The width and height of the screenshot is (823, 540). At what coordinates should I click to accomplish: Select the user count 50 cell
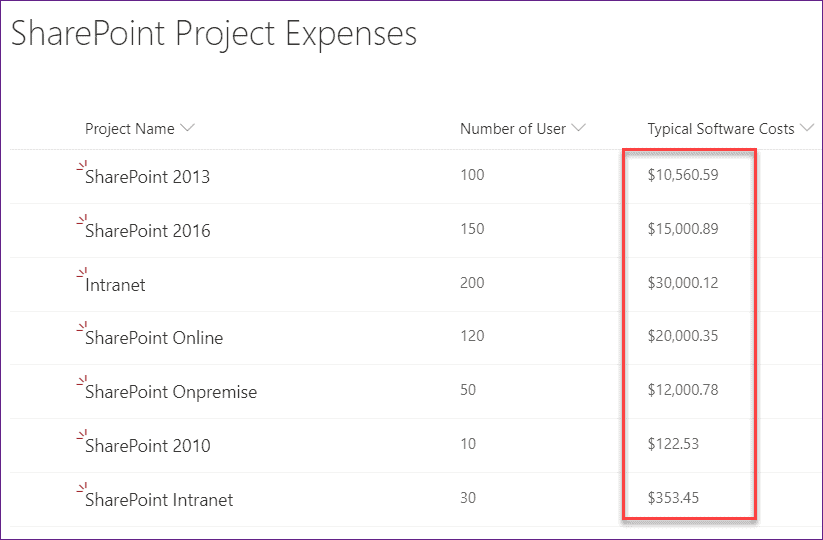468,390
